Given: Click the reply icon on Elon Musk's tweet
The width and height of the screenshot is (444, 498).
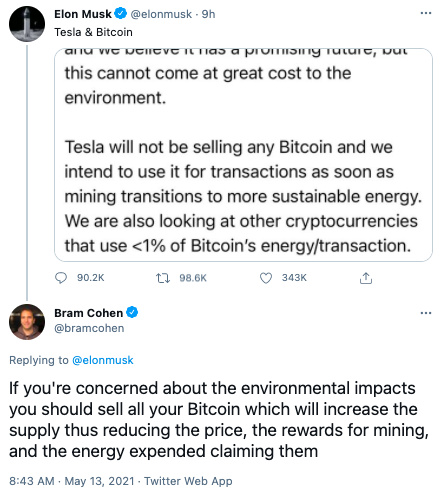Looking at the screenshot, I should tap(61, 278).
